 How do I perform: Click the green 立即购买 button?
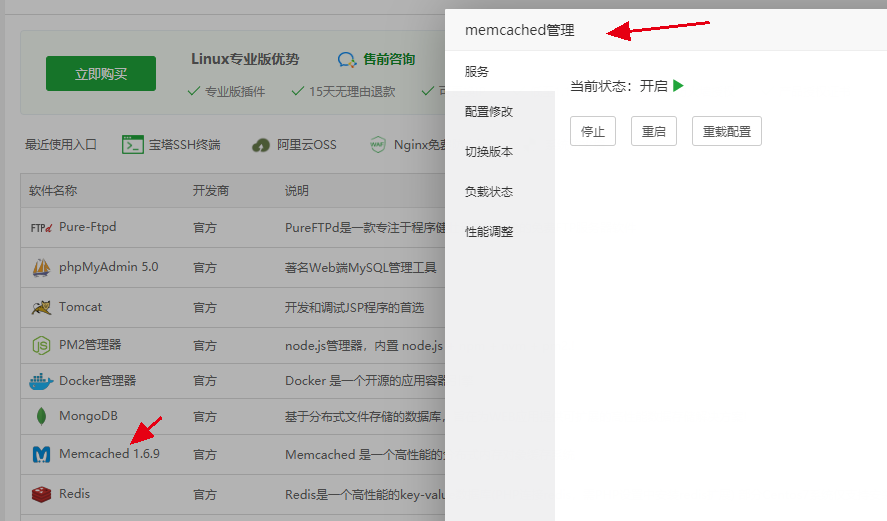(101, 74)
